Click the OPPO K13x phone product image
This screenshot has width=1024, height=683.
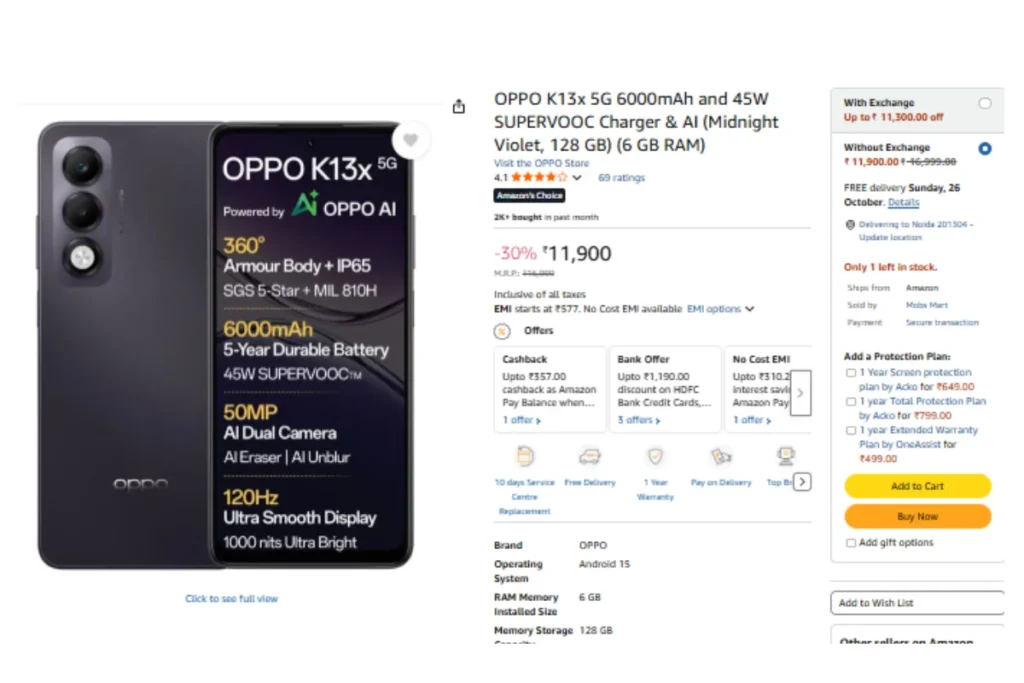pos(225,345)
